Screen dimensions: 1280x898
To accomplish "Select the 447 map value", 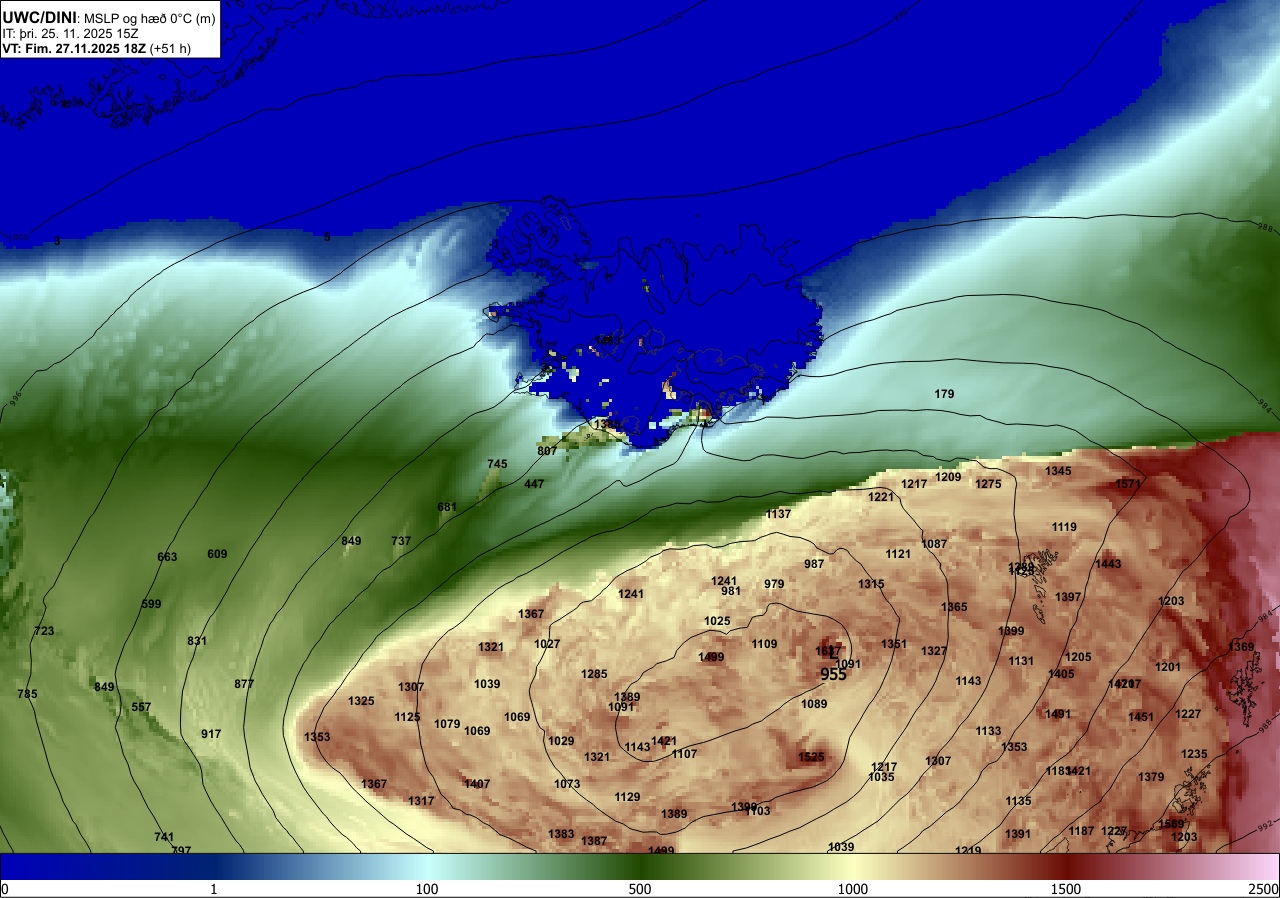I will (534, 484).
